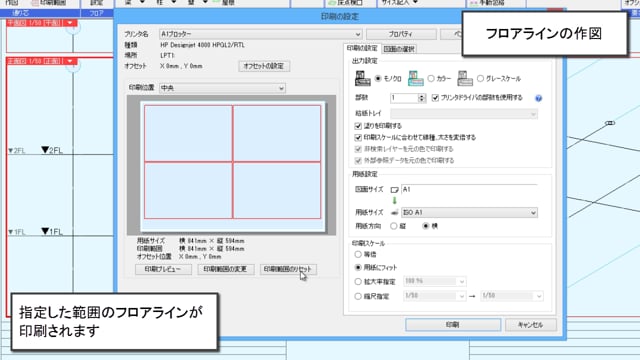Click the monochrome printer icon

[x=362, y=78]
